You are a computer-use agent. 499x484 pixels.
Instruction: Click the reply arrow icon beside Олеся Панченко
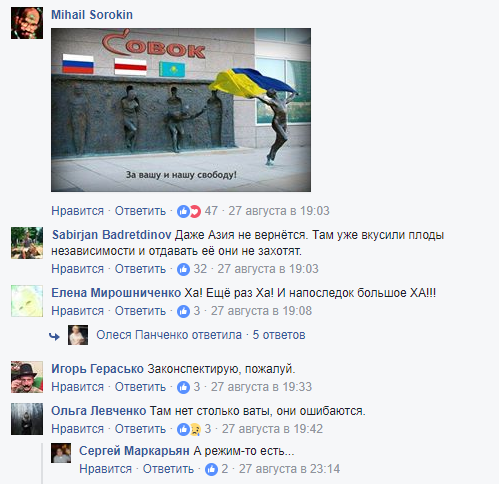(54, 336)
